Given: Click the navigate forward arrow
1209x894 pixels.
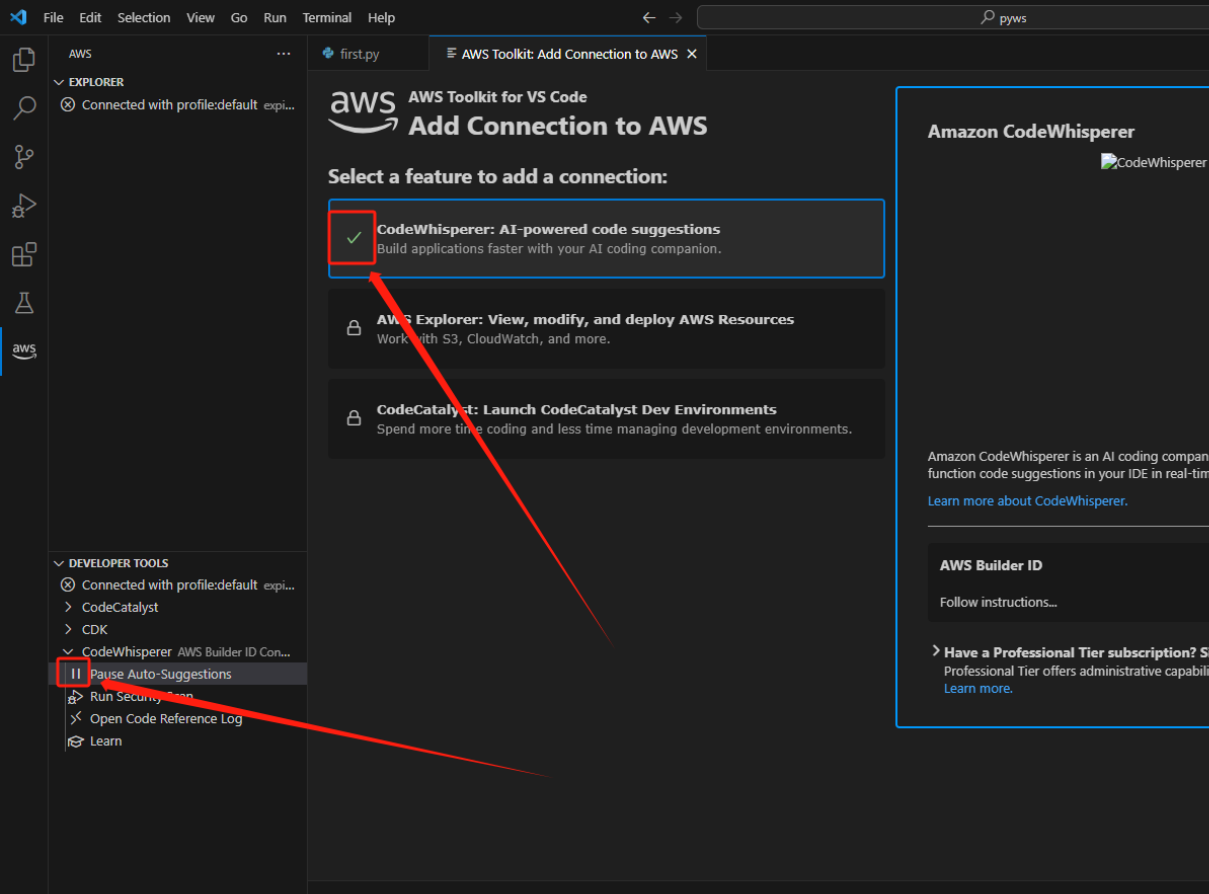Looking at the screenshot, I should click(x=676, y=17).
